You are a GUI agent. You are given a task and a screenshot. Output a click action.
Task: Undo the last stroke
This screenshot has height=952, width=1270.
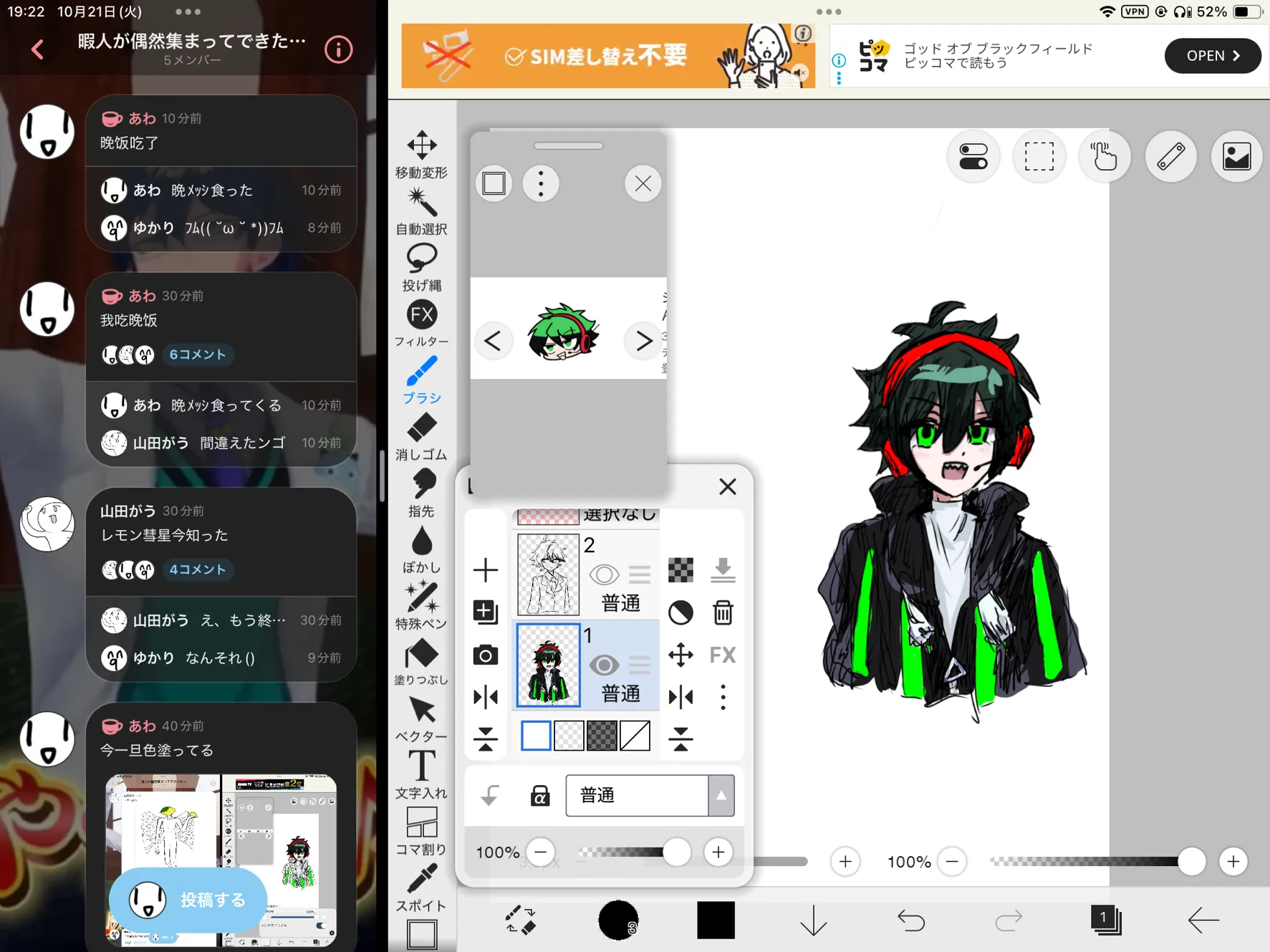911,920
